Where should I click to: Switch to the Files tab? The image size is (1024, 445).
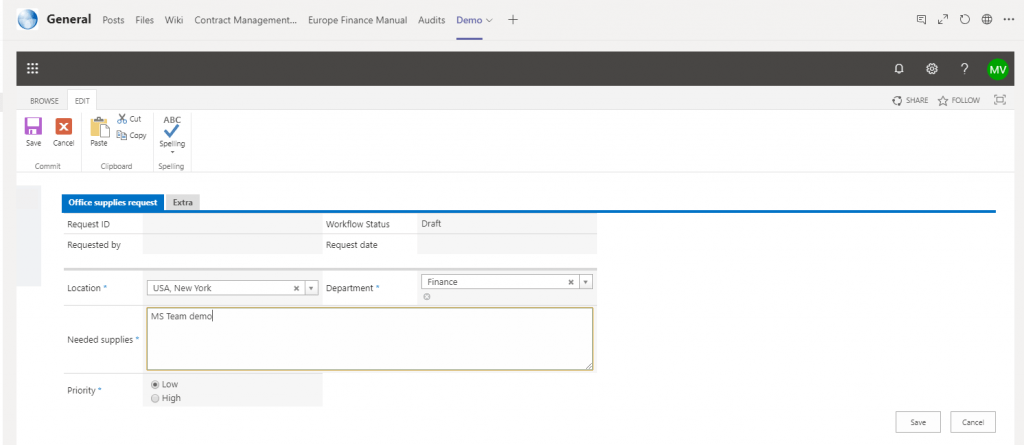tap(144, 20)
